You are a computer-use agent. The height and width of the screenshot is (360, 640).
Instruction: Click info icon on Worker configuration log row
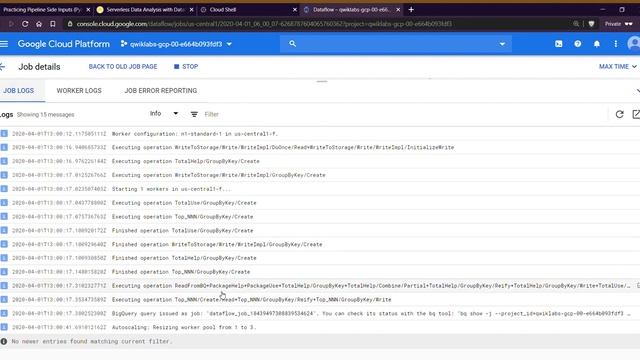[4, 133]
